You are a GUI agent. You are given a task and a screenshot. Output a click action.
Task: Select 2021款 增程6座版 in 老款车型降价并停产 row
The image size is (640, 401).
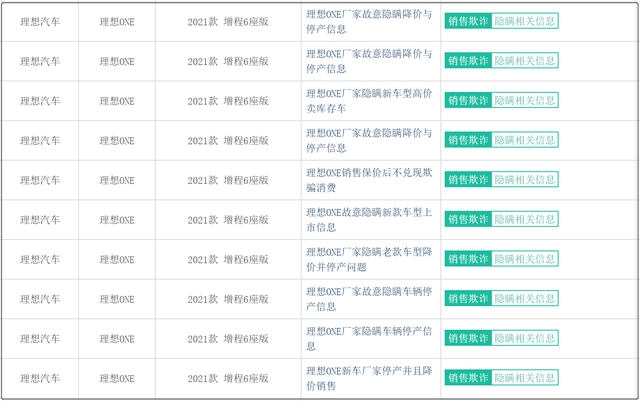click(228, 259)
